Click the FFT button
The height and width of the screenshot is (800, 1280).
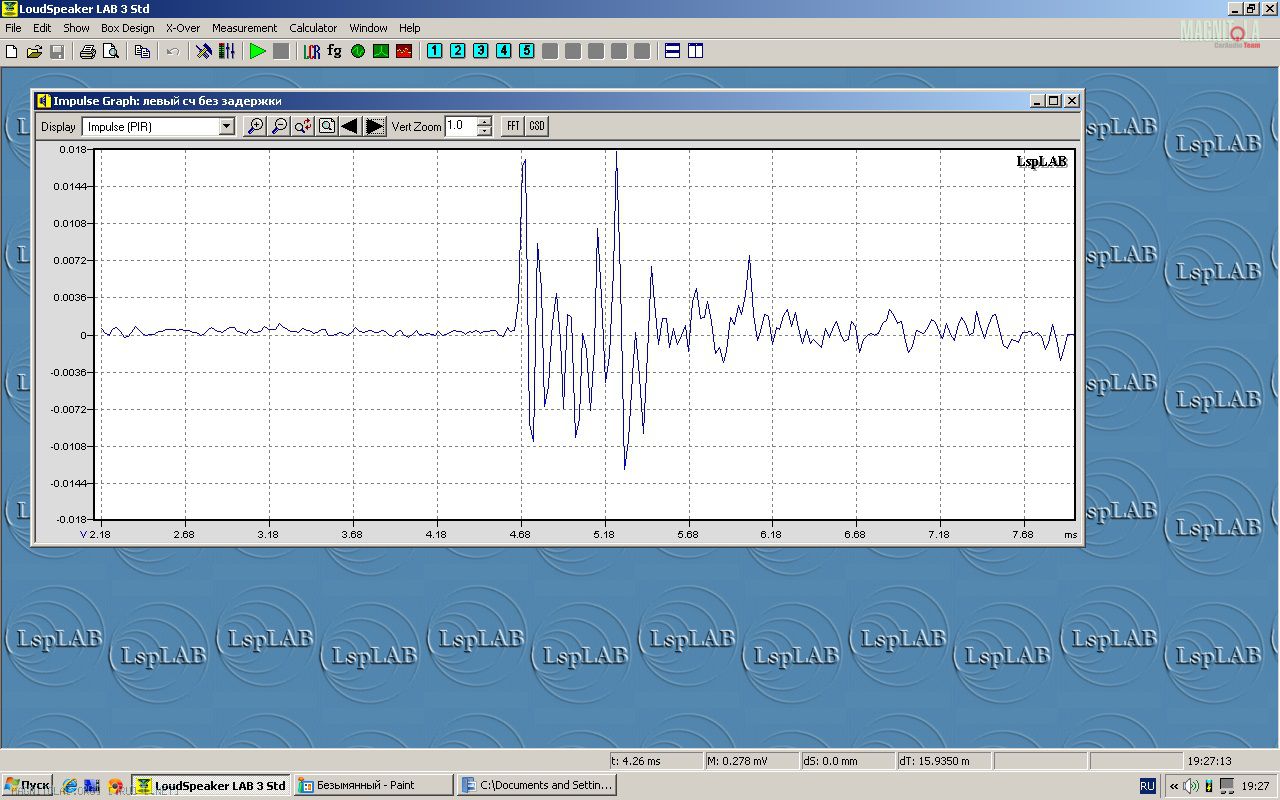pos(513,126)
